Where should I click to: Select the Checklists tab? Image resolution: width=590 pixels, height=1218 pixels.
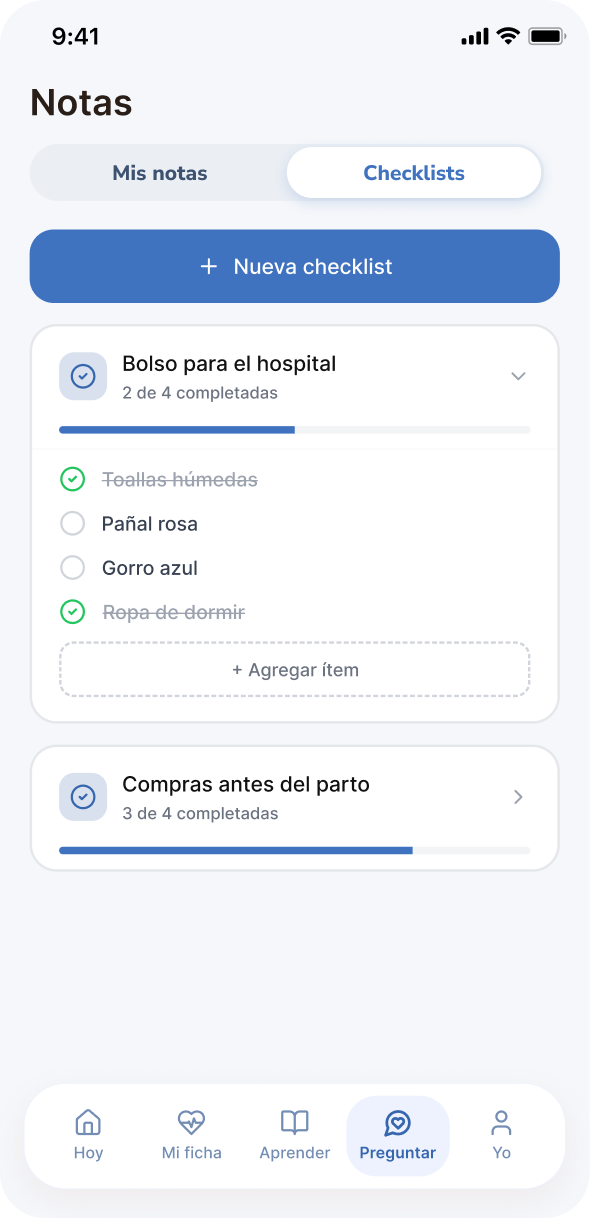click(413, 172)
